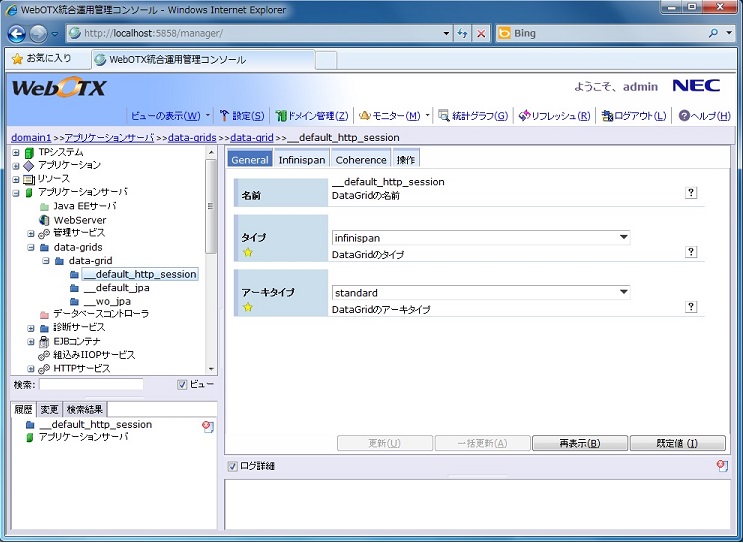743x543 pixels.
Task: Click the help icon beside the タイプ field
Action: tap(691, 252)
